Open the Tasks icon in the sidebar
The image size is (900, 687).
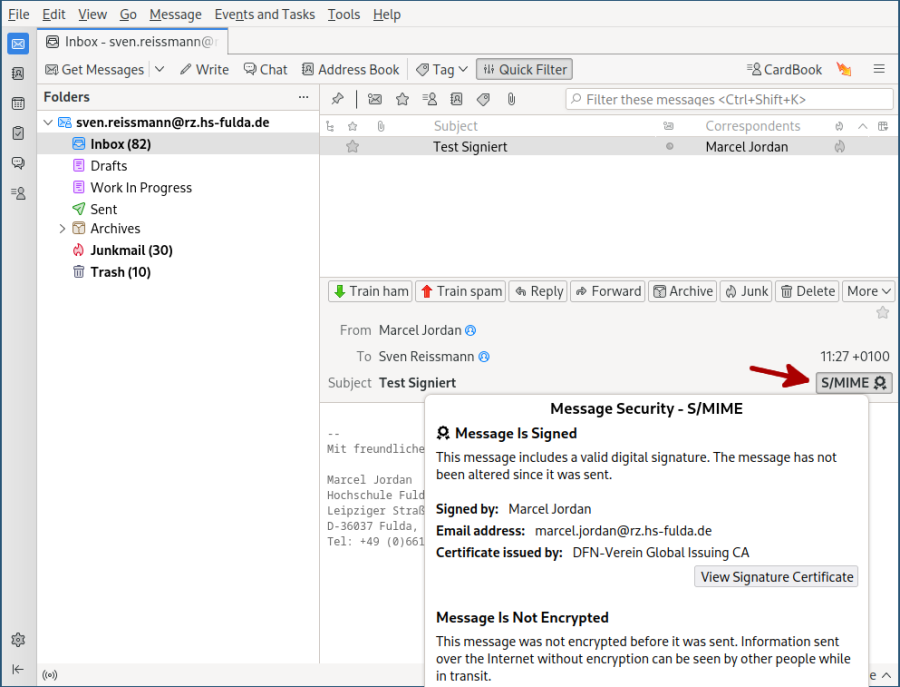point(17,133)
